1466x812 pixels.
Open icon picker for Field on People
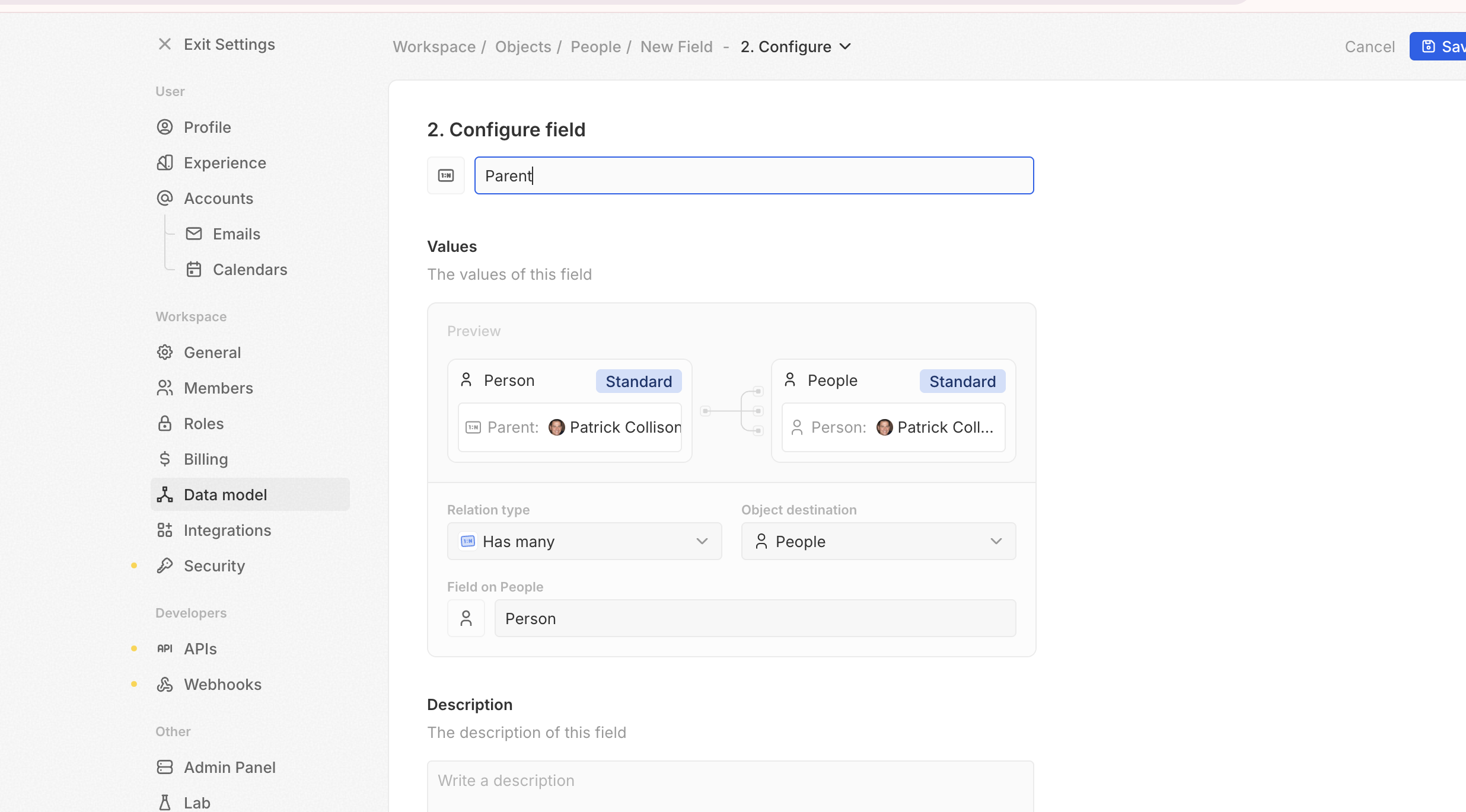click(466, 619)
